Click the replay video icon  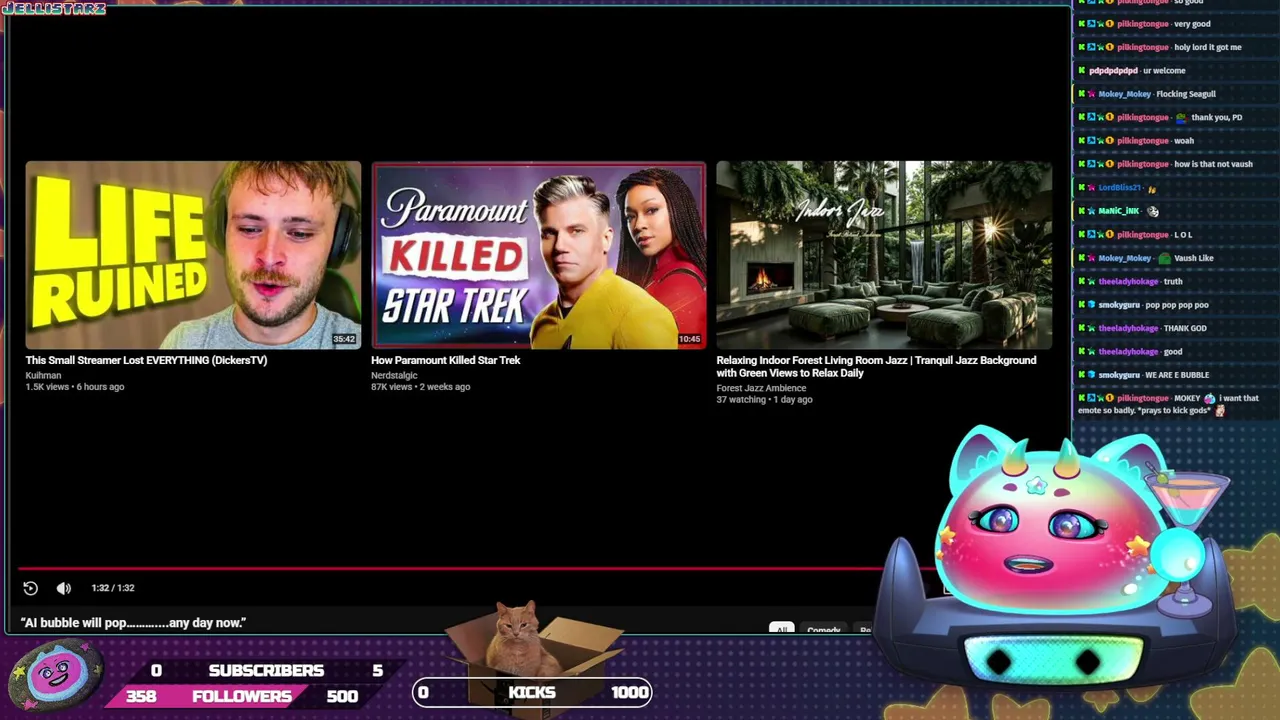point(30,588)
